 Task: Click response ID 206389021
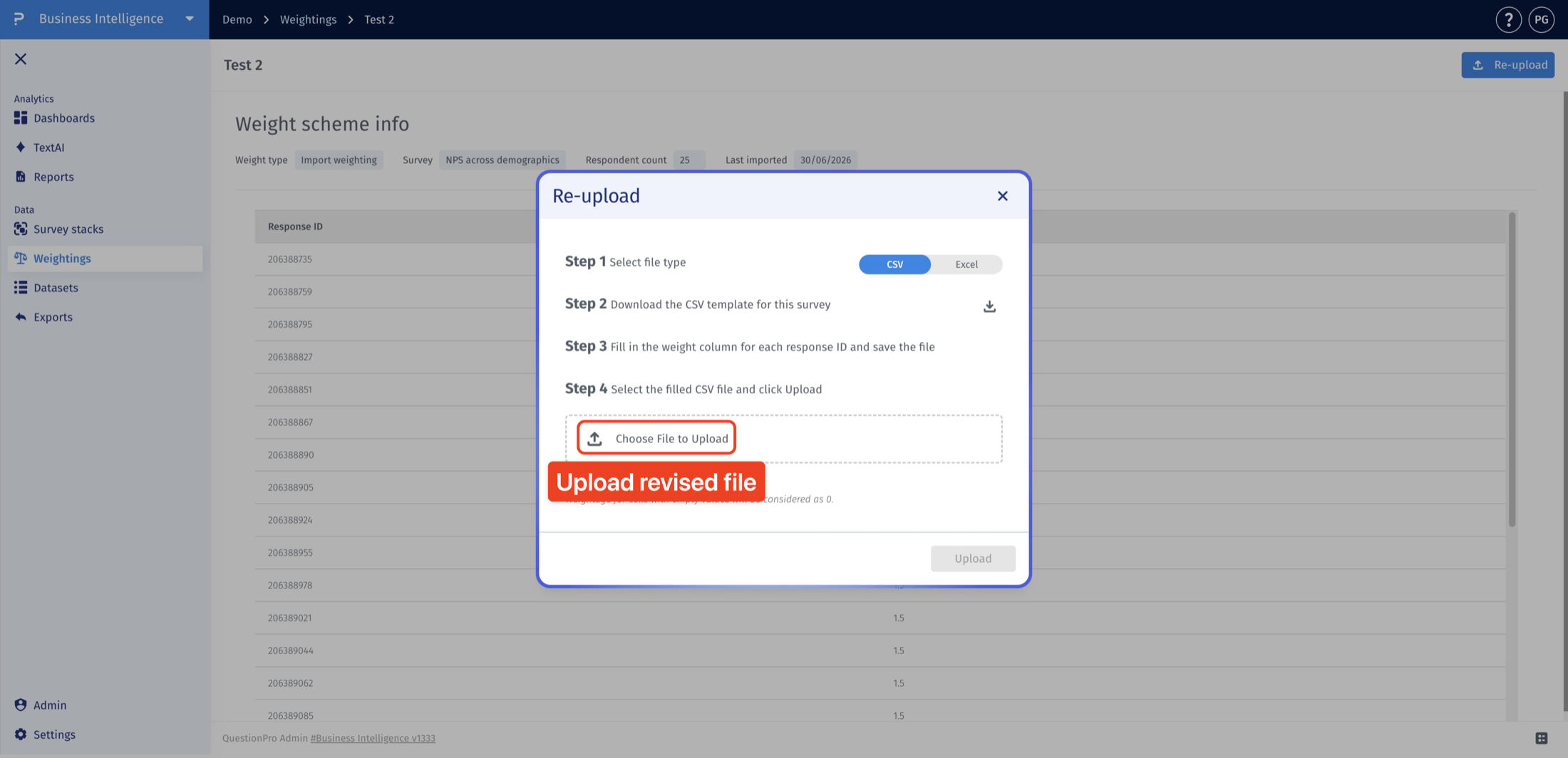289,618
